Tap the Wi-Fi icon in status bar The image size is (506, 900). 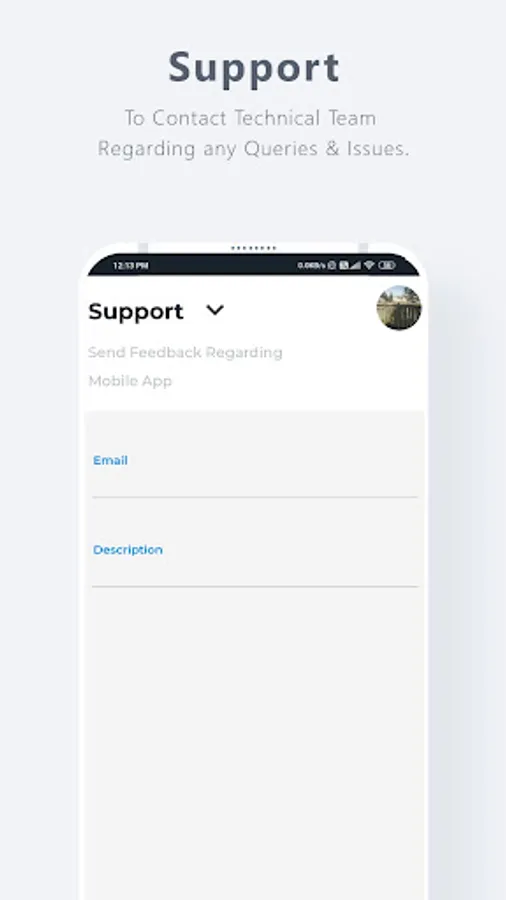(x=369, y=265)
